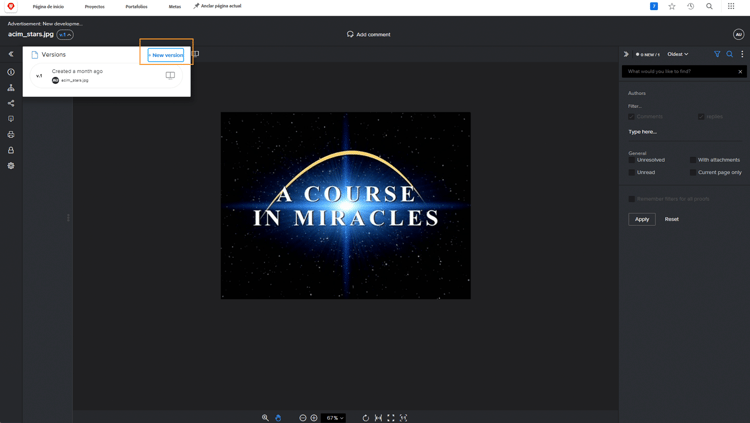Click the fit to page icon
750x423 pixels.
coord(391,418)
